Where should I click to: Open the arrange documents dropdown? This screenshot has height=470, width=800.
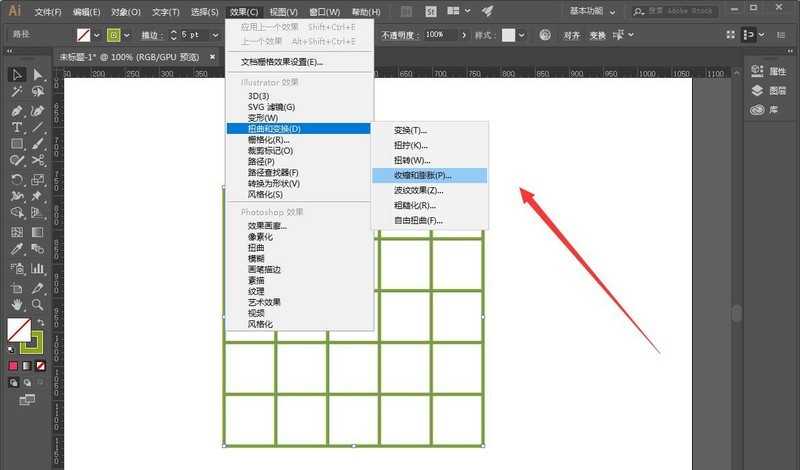tap(458, 11)
